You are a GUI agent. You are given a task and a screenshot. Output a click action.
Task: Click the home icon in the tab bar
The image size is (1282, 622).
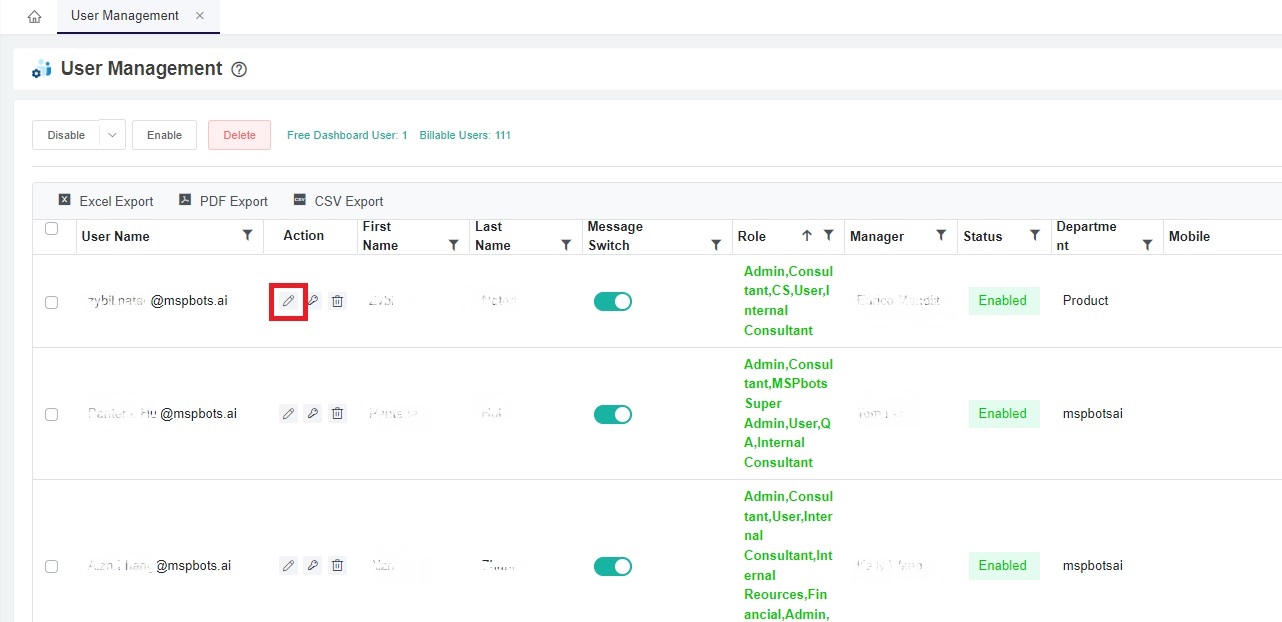click(x=33, y=16)
